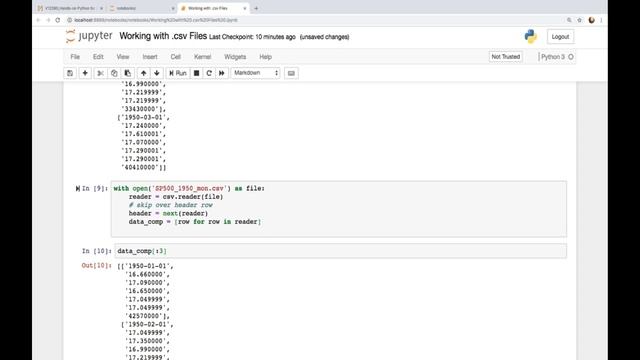Open the Cell menu
This screenshot has height=360, width=640.
coord(176,57)
